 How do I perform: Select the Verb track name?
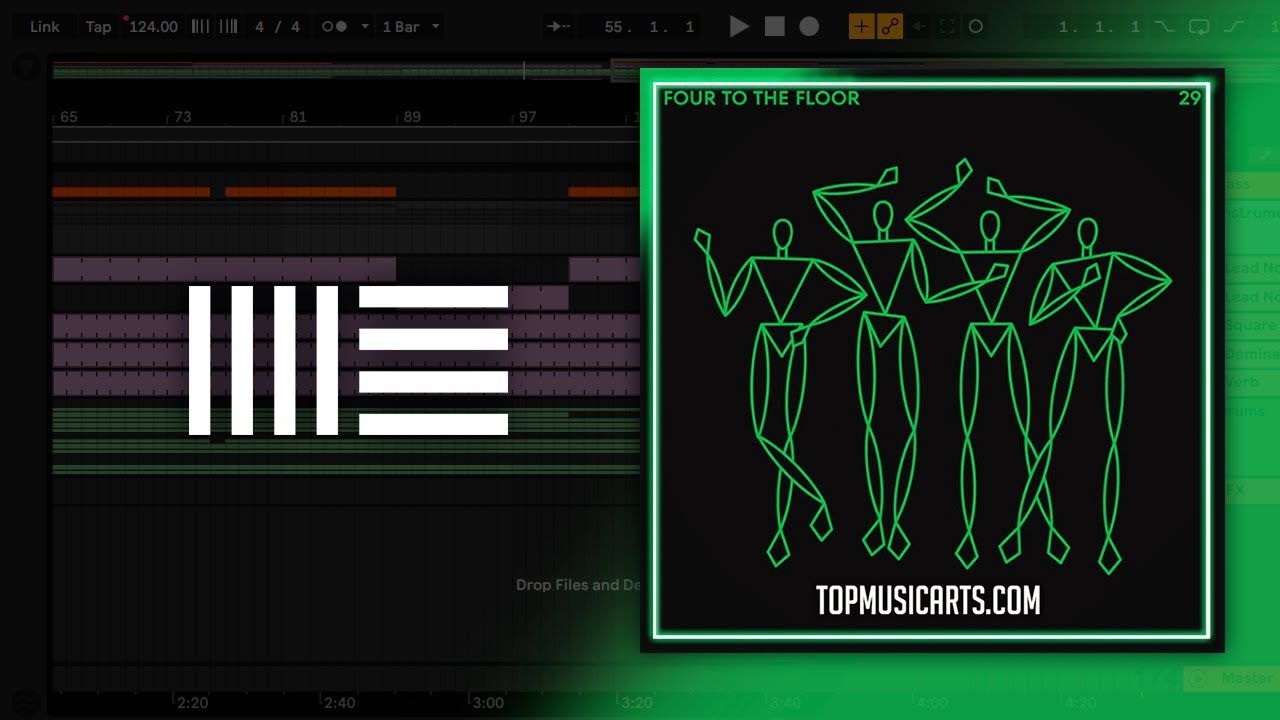[x=1243, y=382]
